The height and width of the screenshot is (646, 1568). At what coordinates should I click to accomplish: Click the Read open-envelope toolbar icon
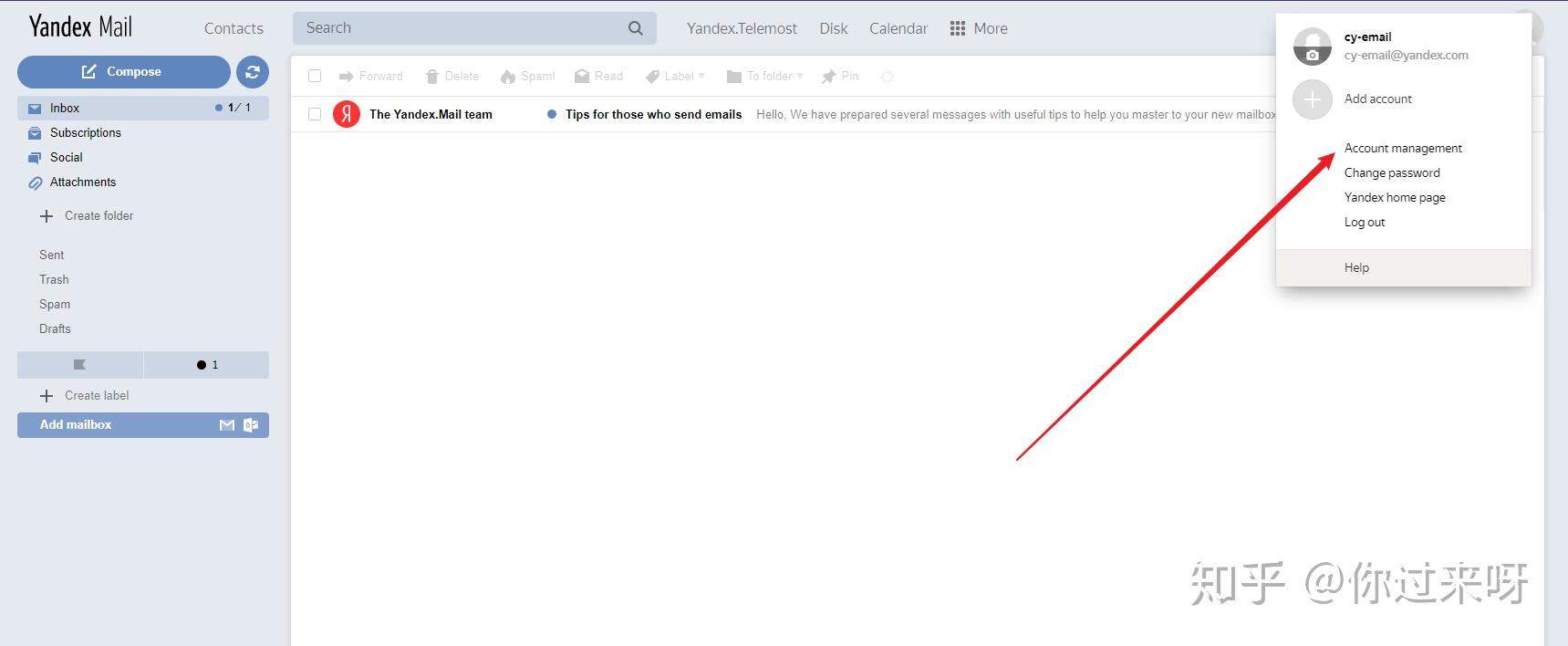582,77
